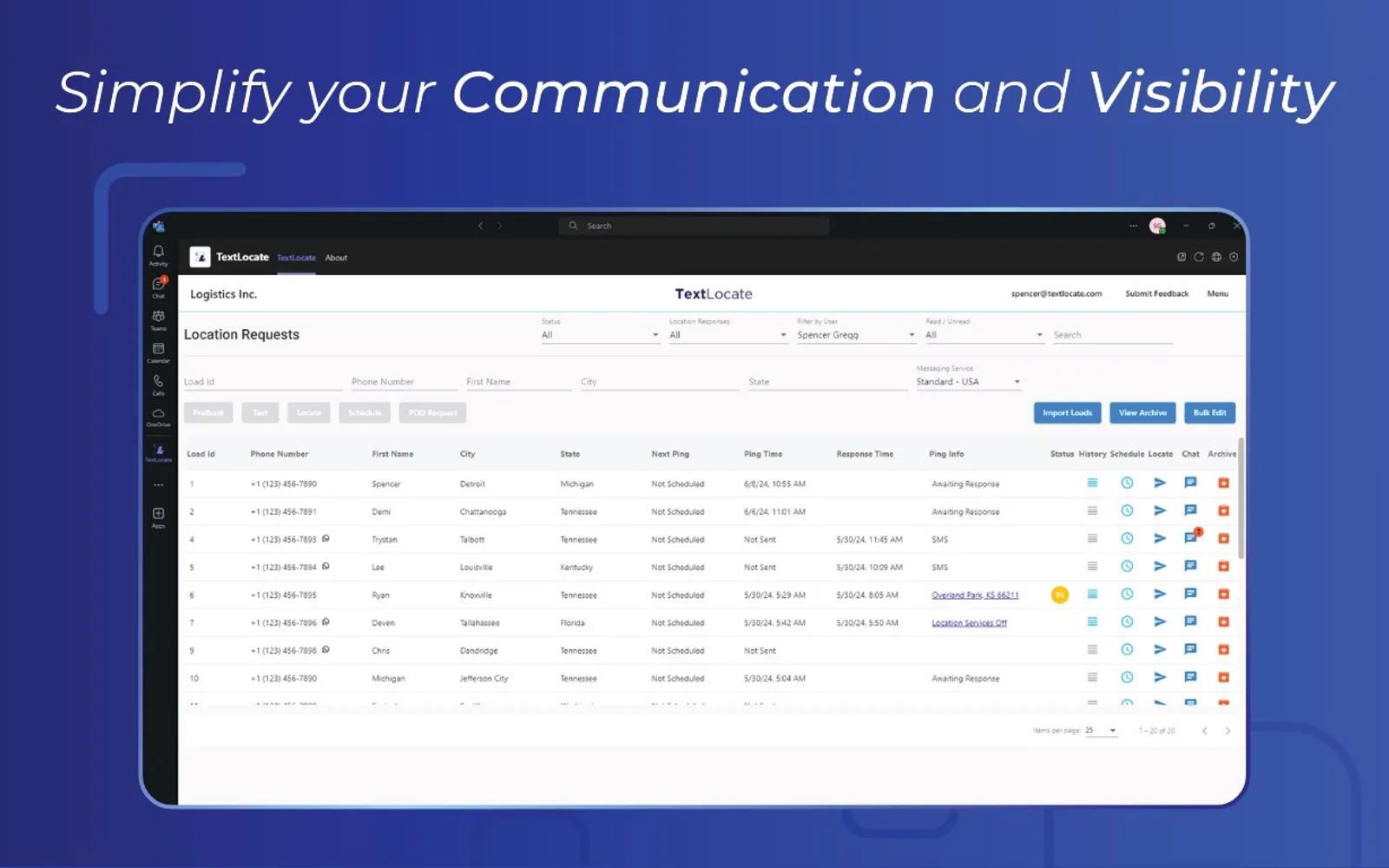The image size is (1389, 868).
Task: Click the pop-out app icon in header
Action: point(1182,257)
